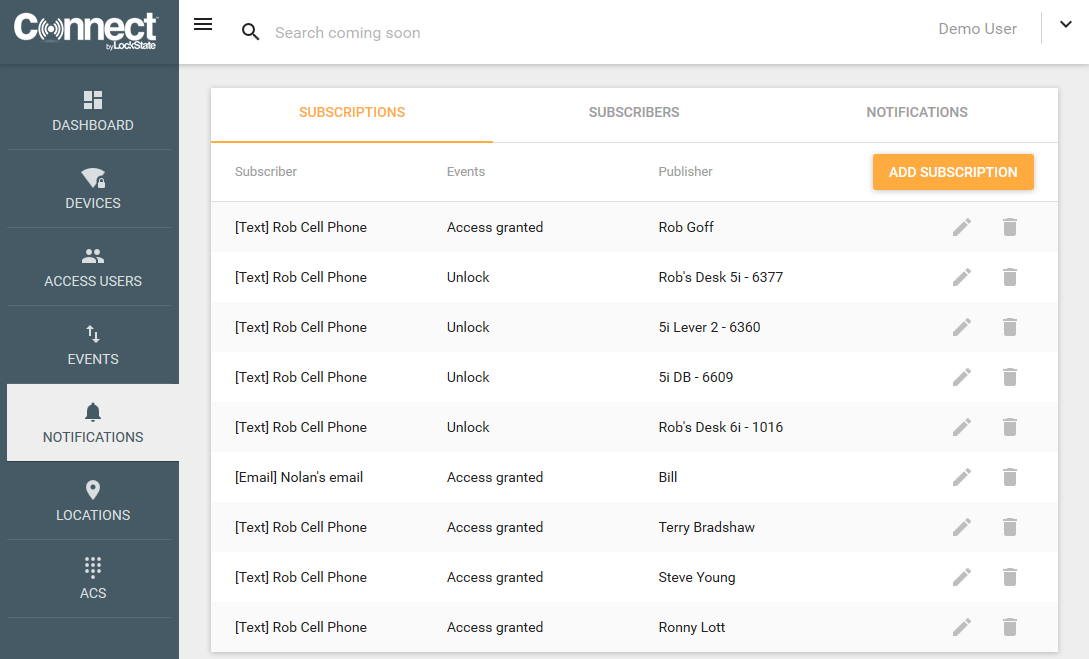This screenshot has height=659, width=1089.
Task: Click the Subscriber column header
Action: coord(266,172)
